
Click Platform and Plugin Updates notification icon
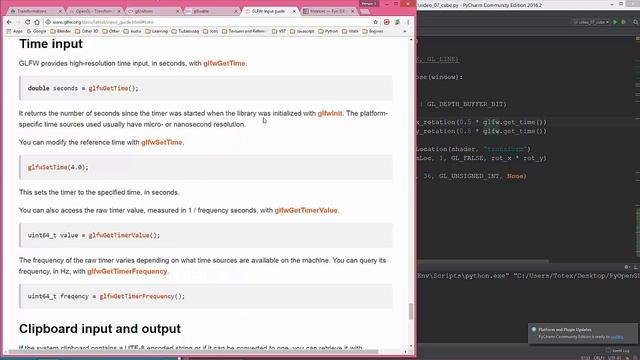pyautogui.click(x=533, y=329)
